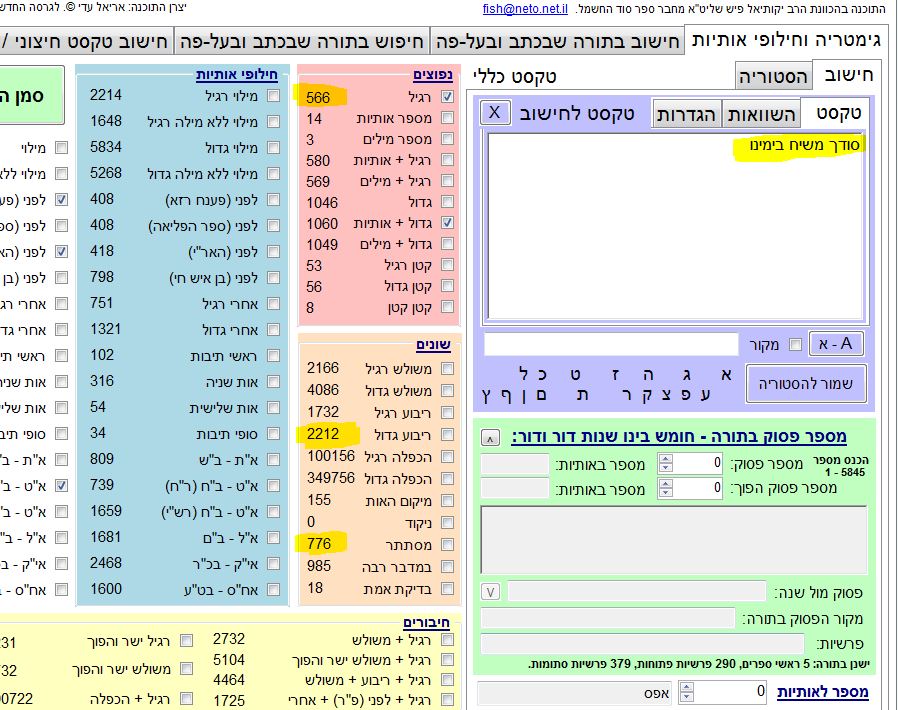Open the השוואות tab
Image resolution: width=898 pixels, height=710 pixels.
761,113
